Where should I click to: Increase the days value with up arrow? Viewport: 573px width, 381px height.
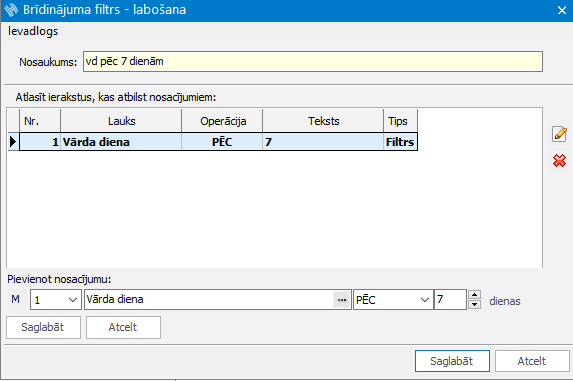tap(474, 294)
